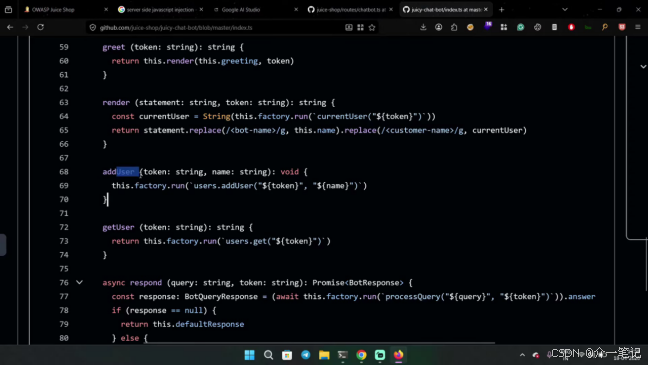Click the grid icon in the address bar
The height and width of the screenshot is (365, 648).
click(x=360, y=28)
